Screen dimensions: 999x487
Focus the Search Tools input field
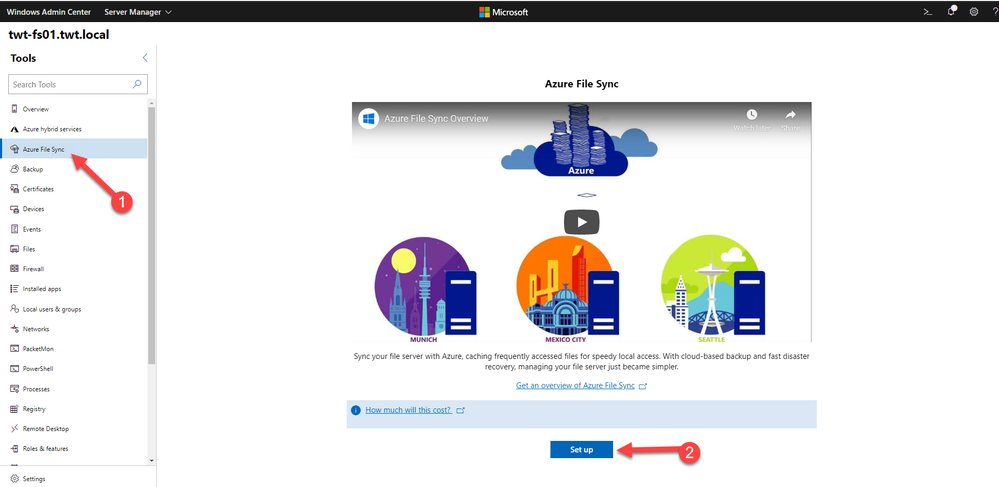(78, 84)
